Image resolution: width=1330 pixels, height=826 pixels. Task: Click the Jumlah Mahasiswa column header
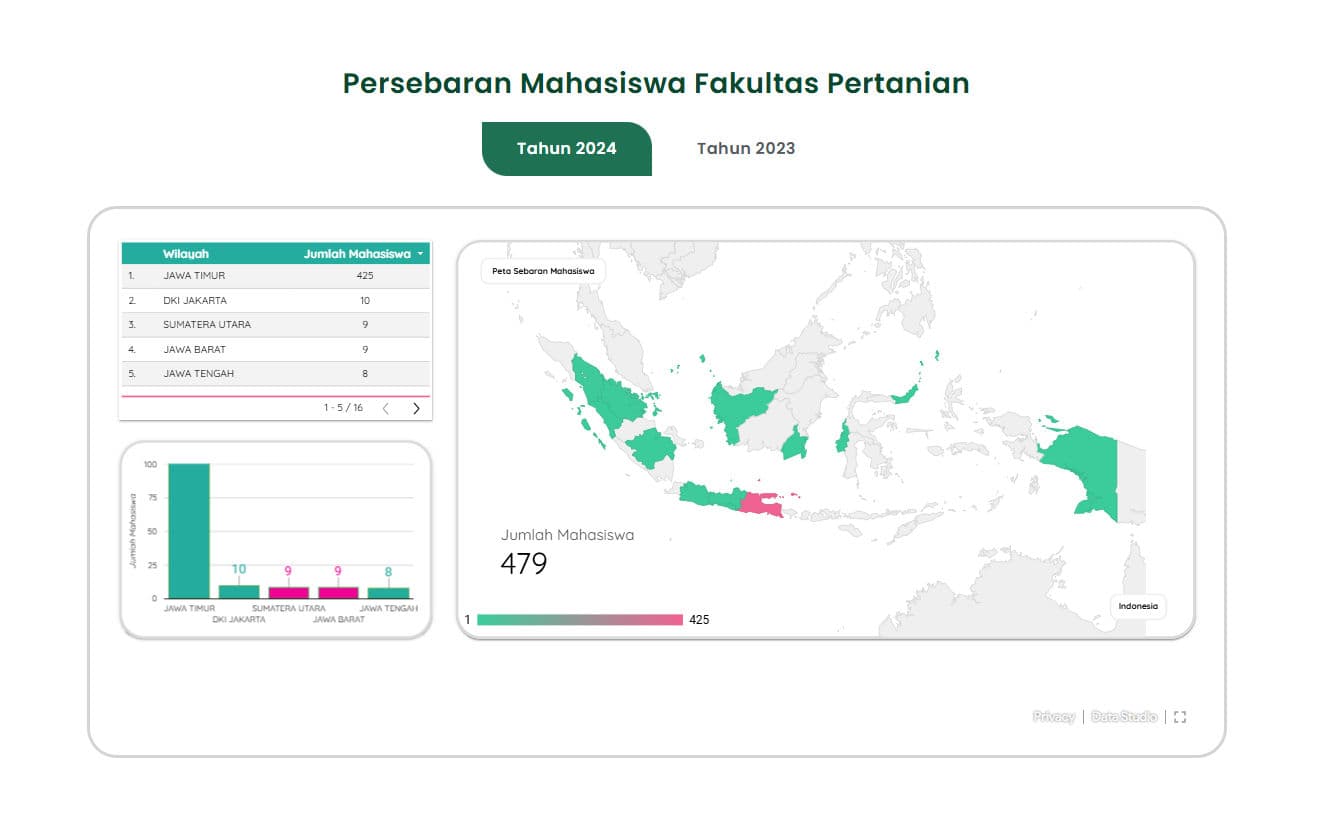[357, 254]
